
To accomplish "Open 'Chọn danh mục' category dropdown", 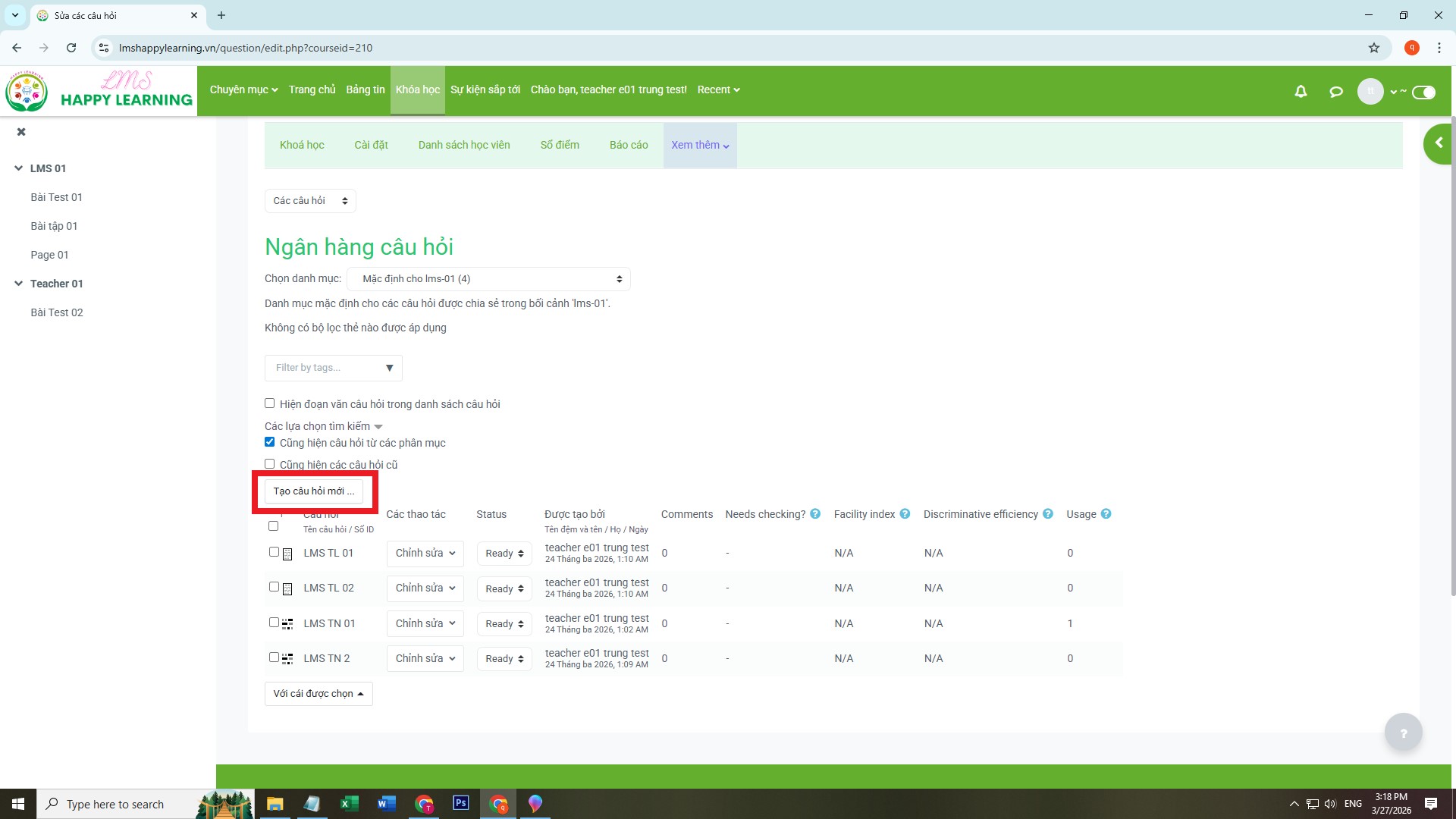I will (x=488, y=279).
